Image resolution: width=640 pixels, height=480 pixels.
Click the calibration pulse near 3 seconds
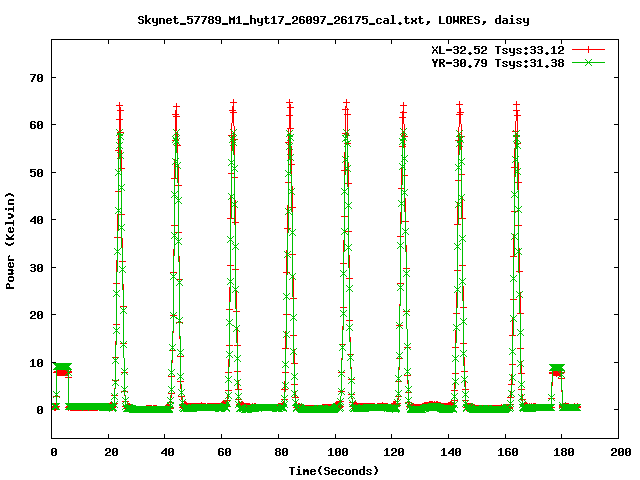(x=62, y=369)
